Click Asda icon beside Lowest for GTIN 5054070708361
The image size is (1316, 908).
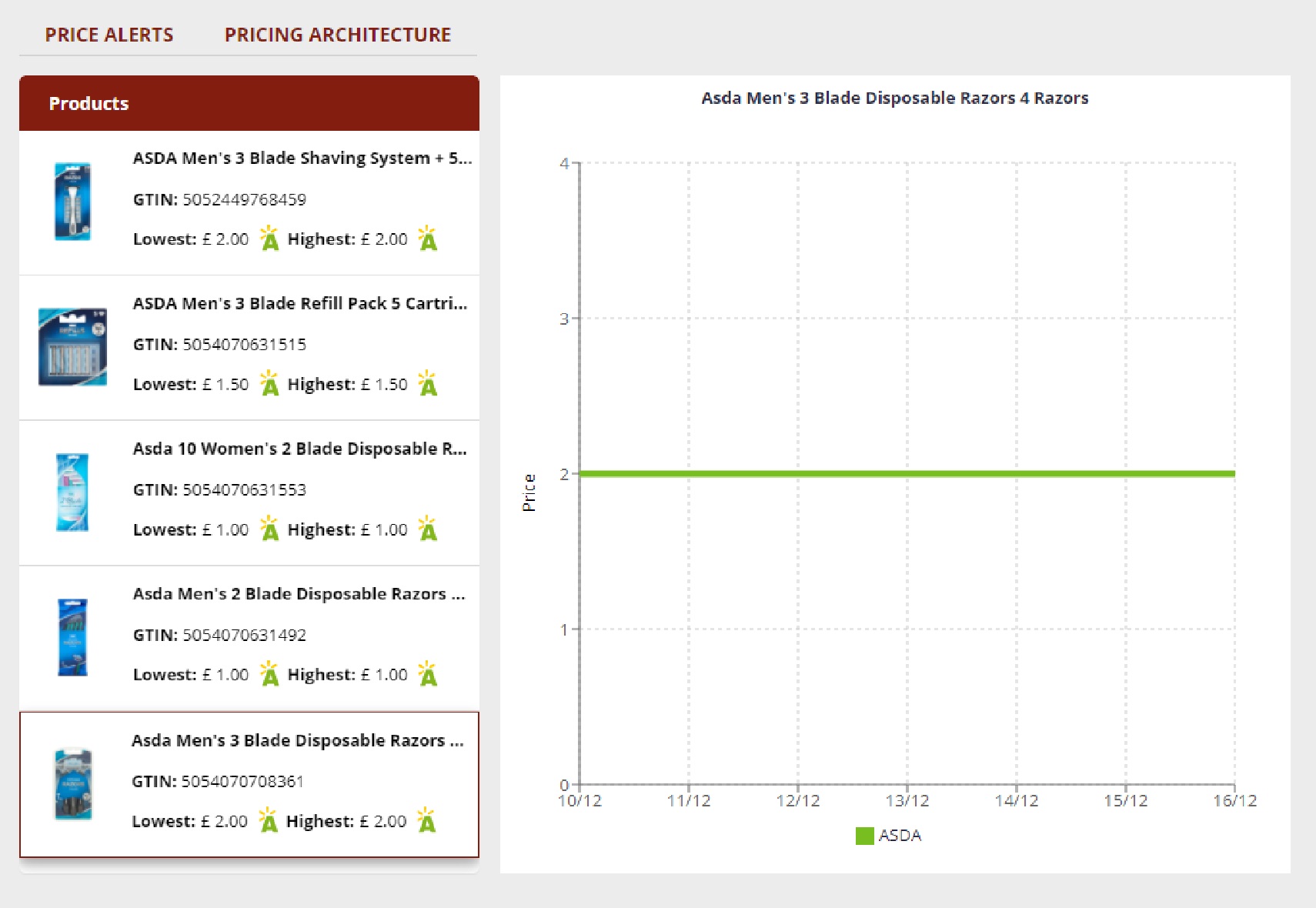click(x=268, y=820)
